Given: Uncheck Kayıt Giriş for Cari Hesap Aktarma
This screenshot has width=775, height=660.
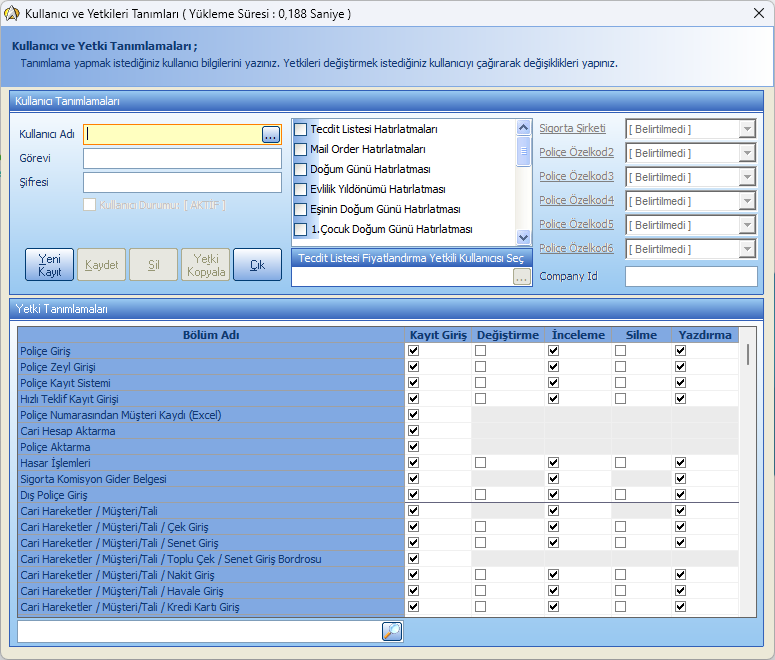Looking at the screenshot, I should [x=414, y=431].
